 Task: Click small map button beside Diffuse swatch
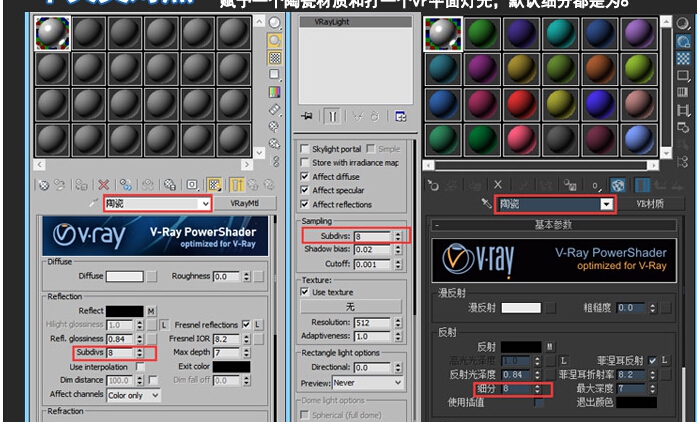(x=152, y=277)
